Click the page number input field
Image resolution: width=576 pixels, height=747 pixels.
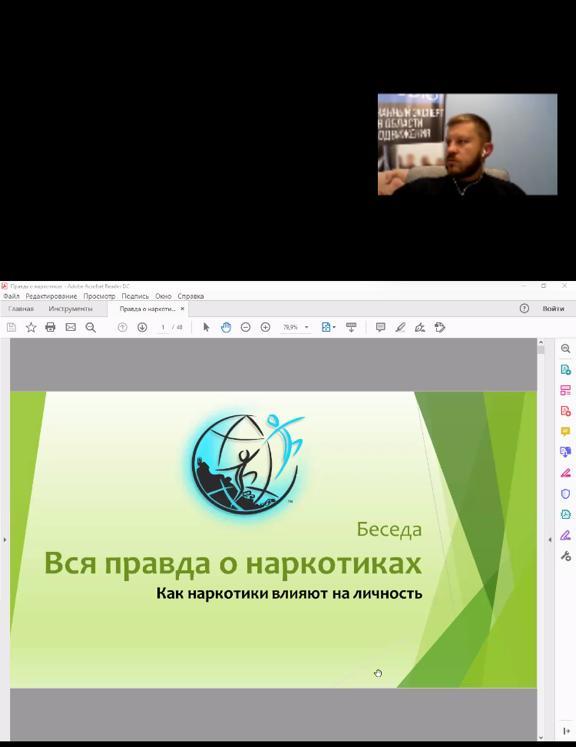[x=163, y=327]
